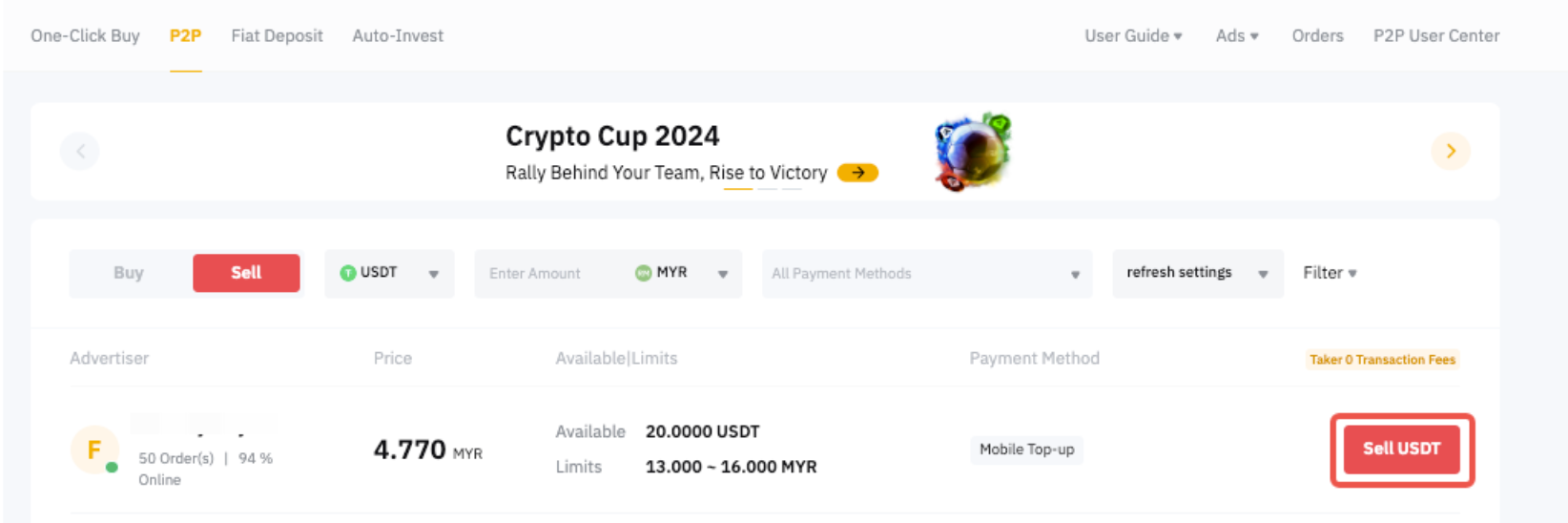1568x523 pixels.
Task: Click the Crypto Cup soccer ball image
Action: pyautogui.click(x=971, y=151)
